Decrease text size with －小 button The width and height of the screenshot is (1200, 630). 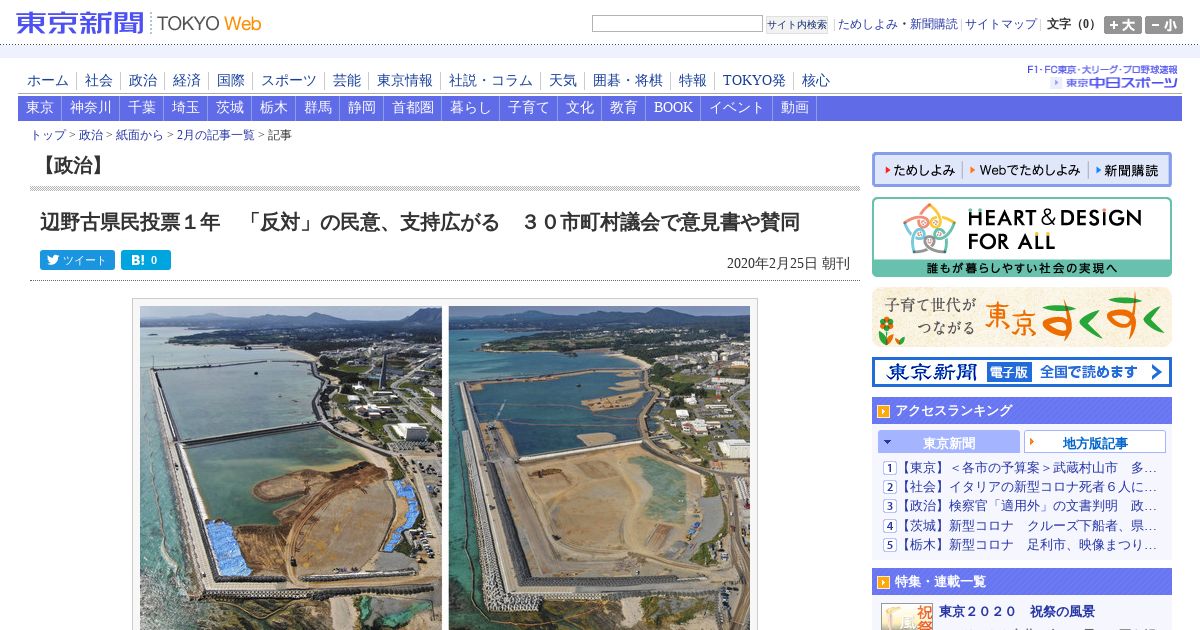pos(1163,25)
